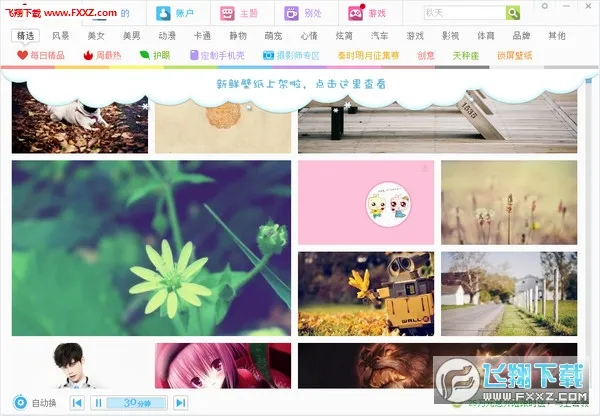This screenshot has height=416, width=600.
Task: Click the 秋天 search input field
Action: pyautogui.click(x=465, y=13)
